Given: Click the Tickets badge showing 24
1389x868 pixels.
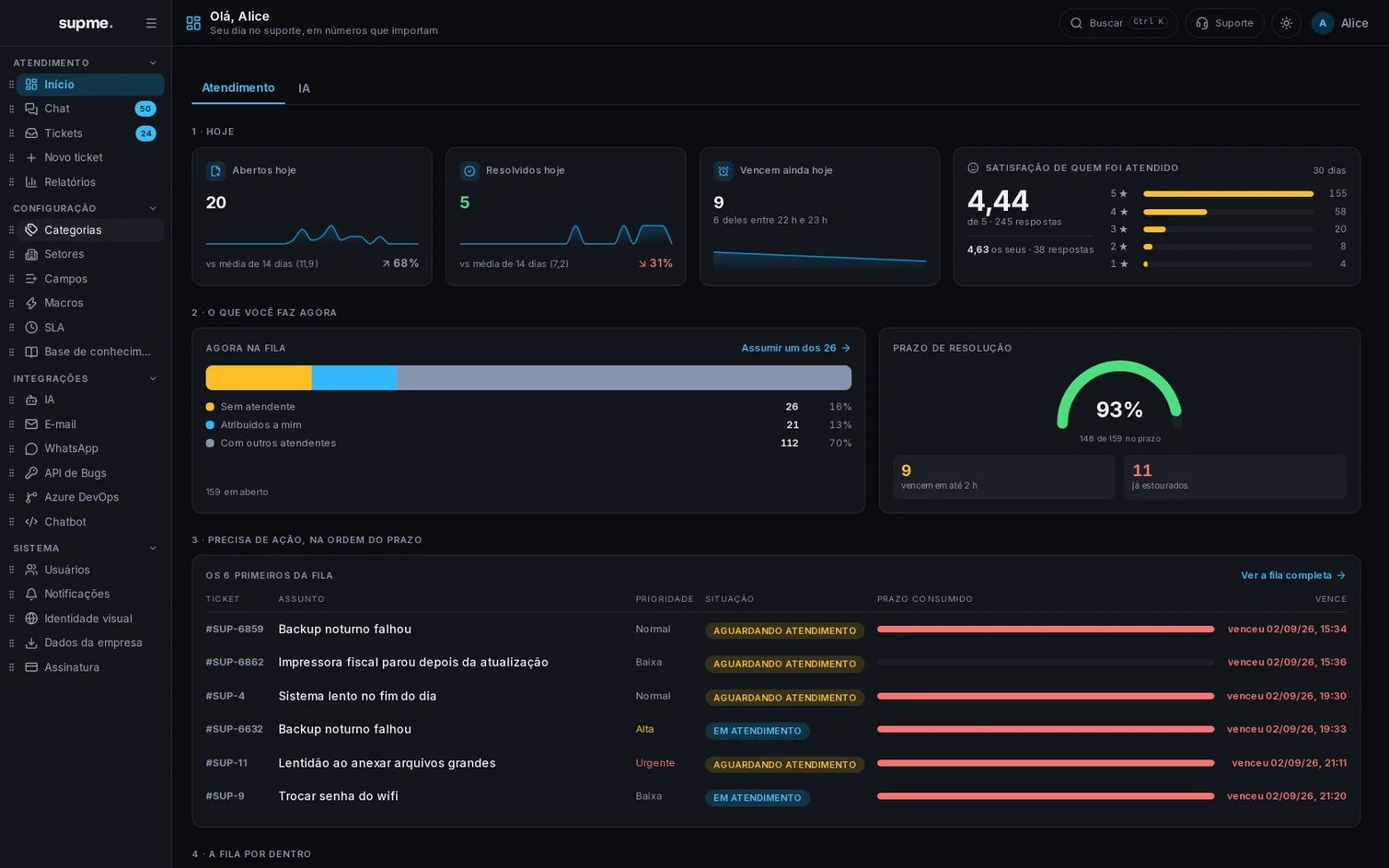Looking at the screenshot, I should [146, 134].
